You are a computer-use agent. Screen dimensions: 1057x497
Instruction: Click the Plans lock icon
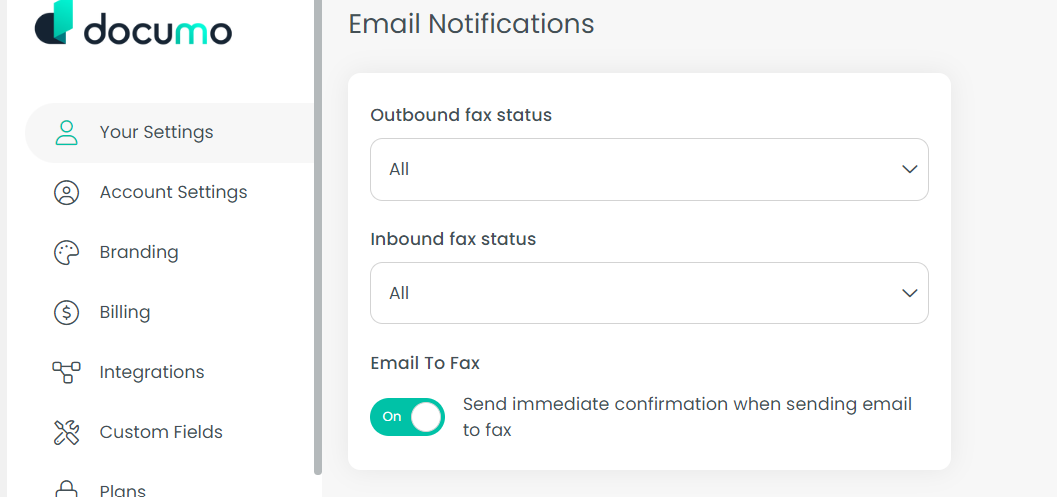67,488
